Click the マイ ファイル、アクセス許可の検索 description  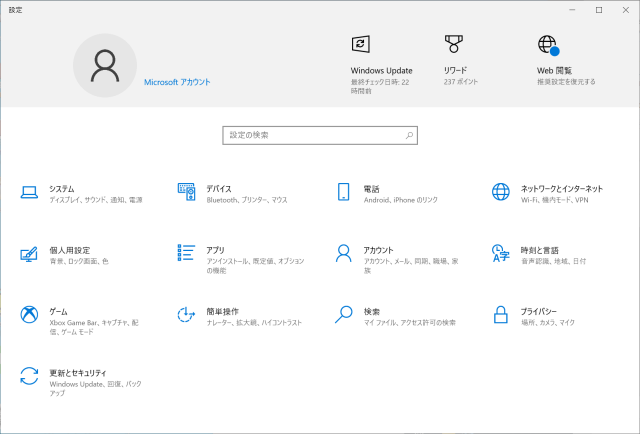point(410,323)
